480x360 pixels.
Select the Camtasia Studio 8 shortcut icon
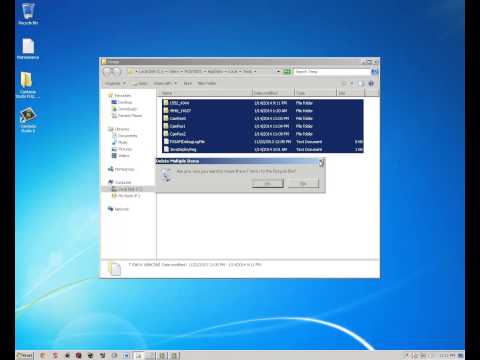tap(28, 120)
